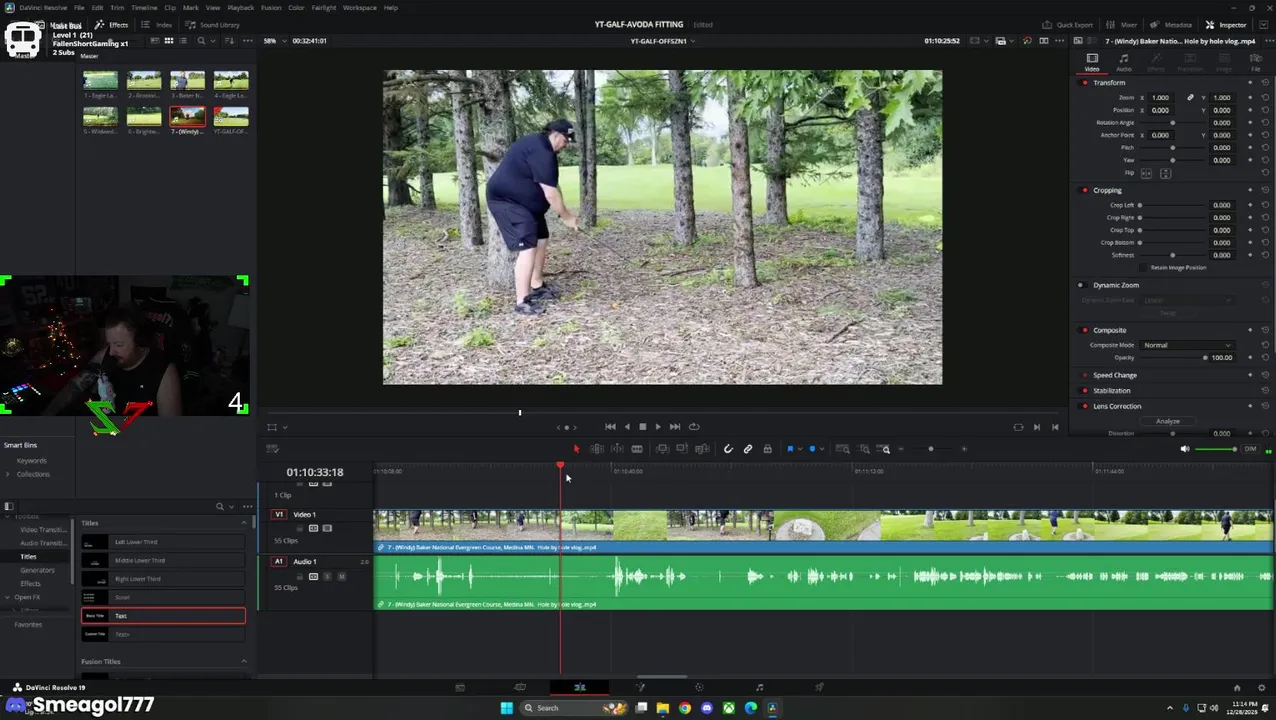The image size is (1276, 720).
Task: Expand the Stabilization section header
Action: point(1112,391)
